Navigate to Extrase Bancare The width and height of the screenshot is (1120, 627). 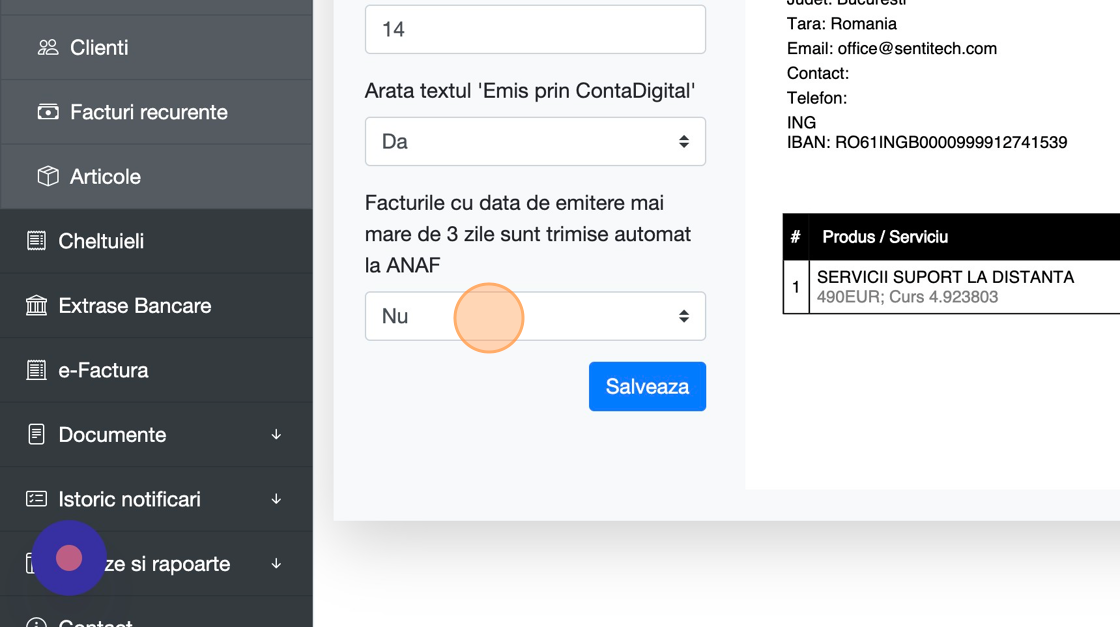pyautogui.click(x=134, y=305)
